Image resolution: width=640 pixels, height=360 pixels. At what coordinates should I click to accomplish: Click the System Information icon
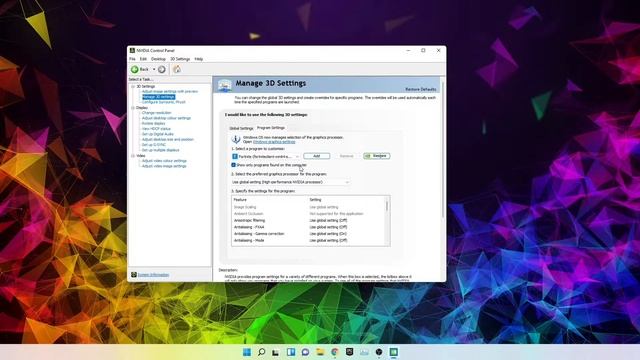133,275
